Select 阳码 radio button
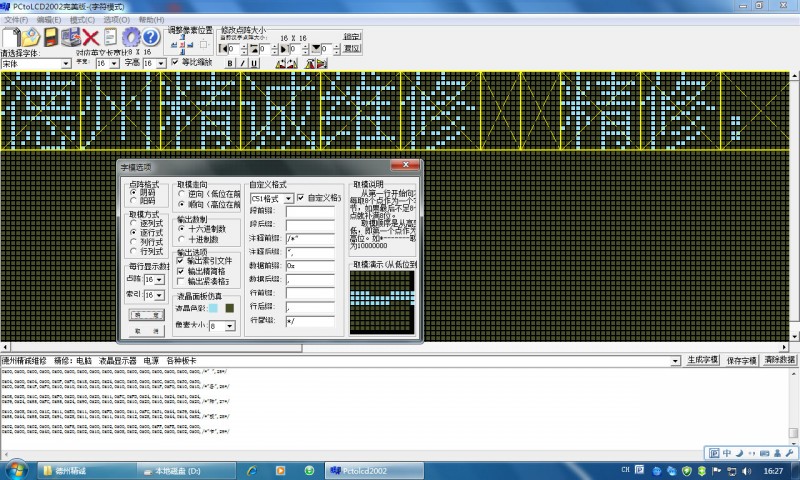 click(133, 201)
